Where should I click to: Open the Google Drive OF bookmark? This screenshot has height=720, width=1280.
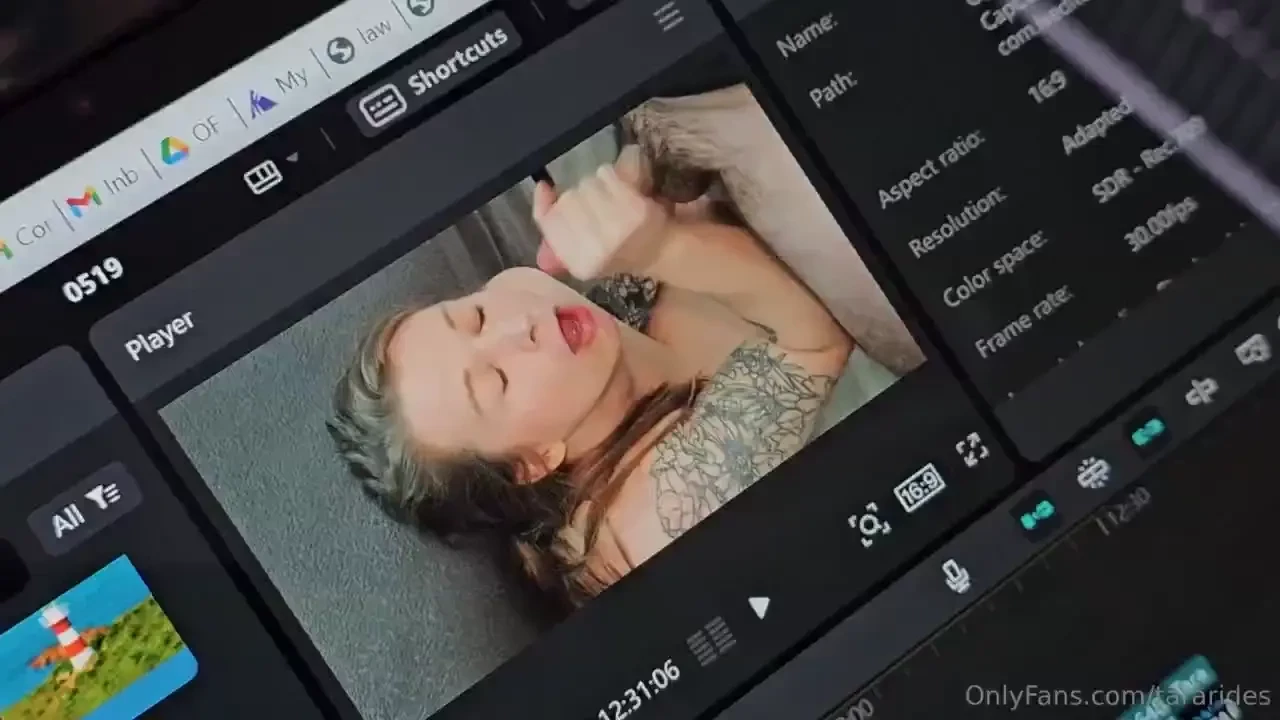(x=190, y=141)
